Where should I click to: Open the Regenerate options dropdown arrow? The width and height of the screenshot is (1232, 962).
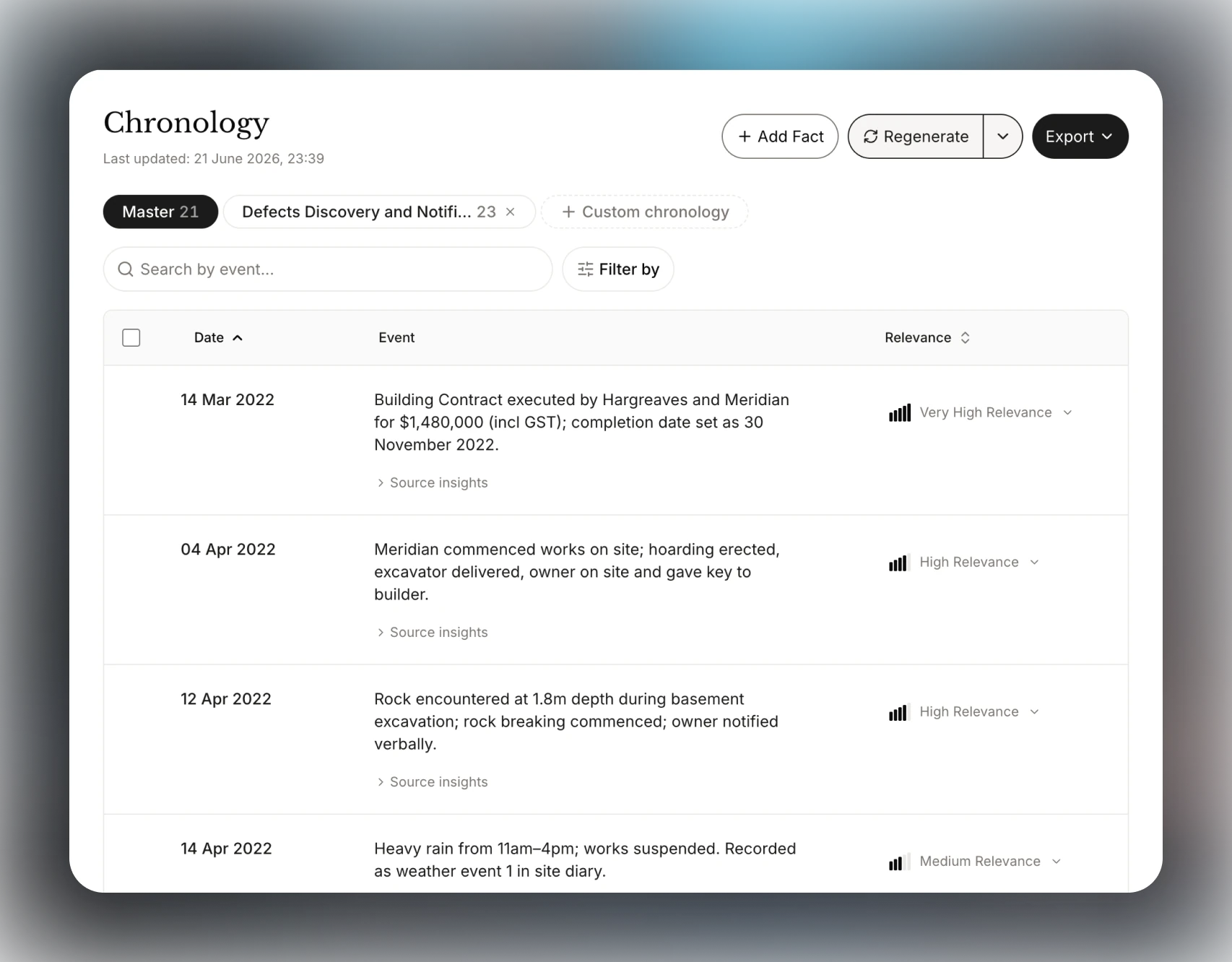pyautogui.click(x=1003, y=136)
